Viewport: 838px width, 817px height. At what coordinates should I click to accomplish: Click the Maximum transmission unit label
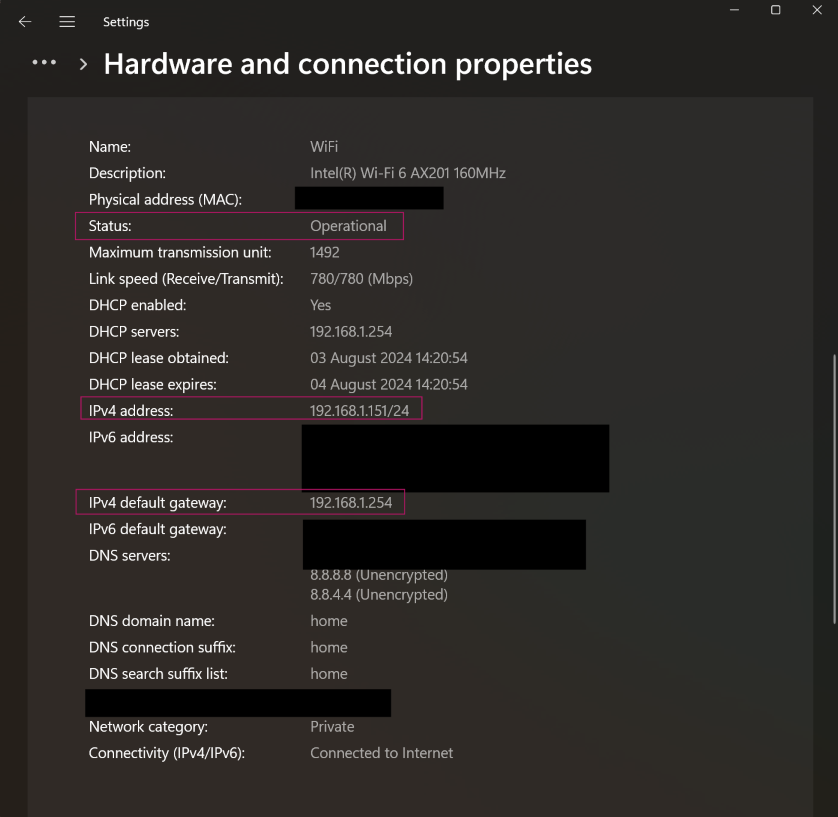(x=180, y=252)
